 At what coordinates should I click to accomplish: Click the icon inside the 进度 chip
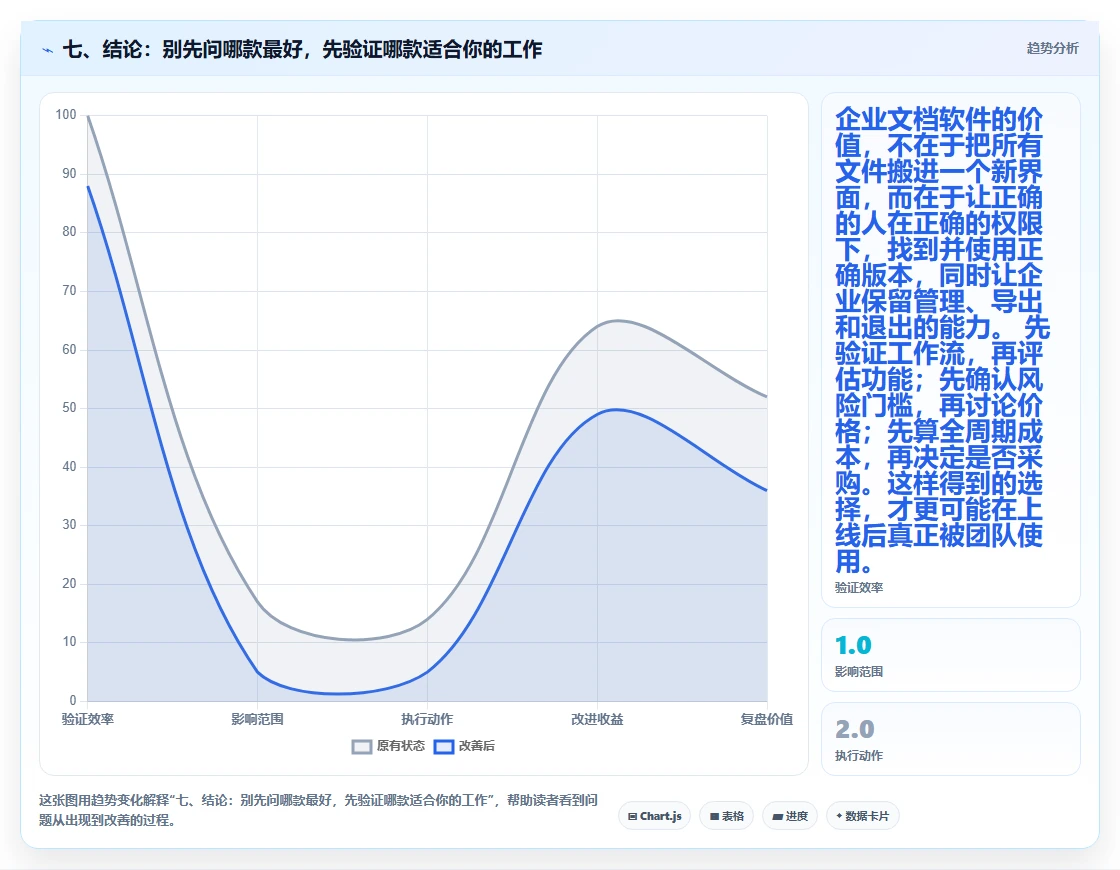point(777,816)
